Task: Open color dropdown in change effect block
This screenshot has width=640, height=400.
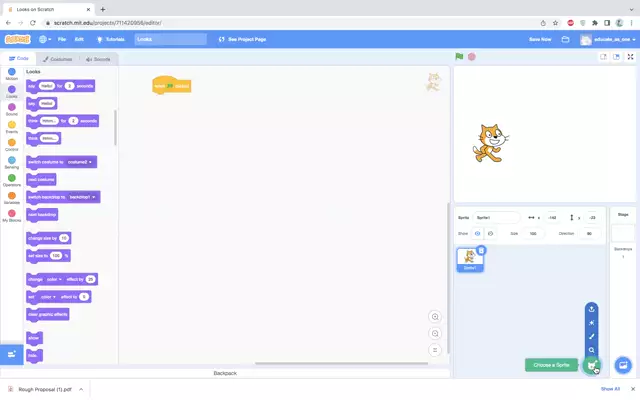Action: (x=54, y=279)
